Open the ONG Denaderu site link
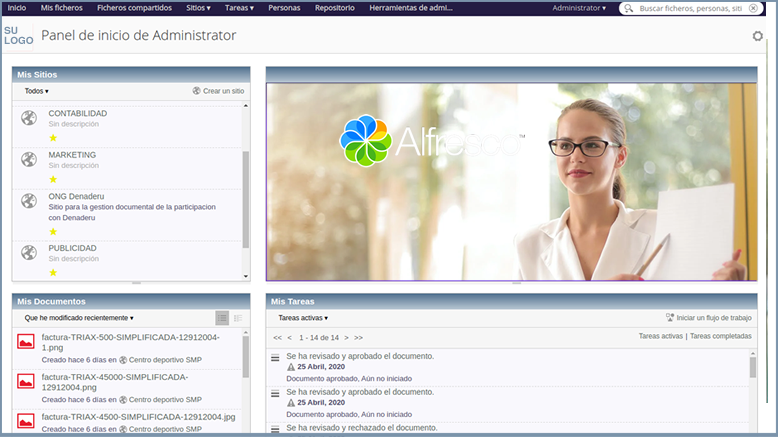 (76, 196)
